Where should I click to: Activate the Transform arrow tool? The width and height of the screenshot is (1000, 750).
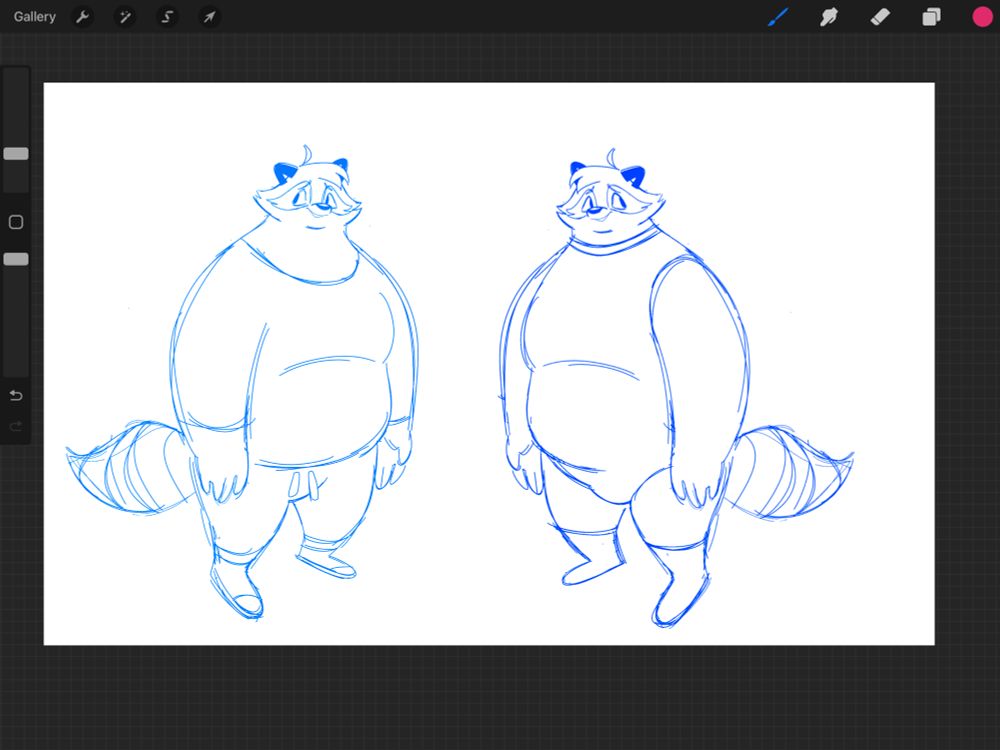coord(209,17)
